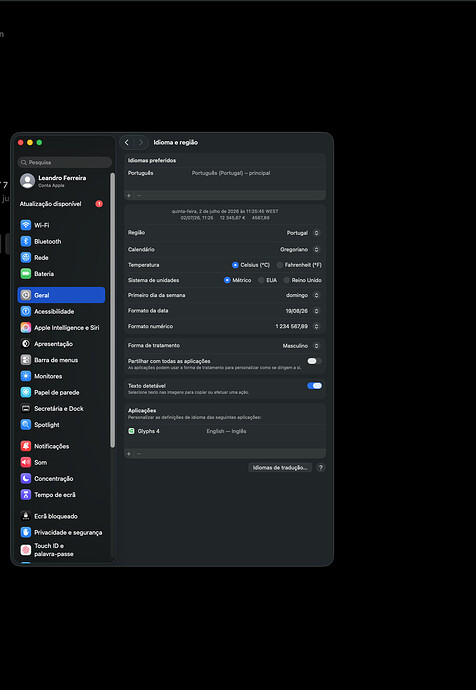
Task: Select Geral in the sidebar
Action: (61, 295)
